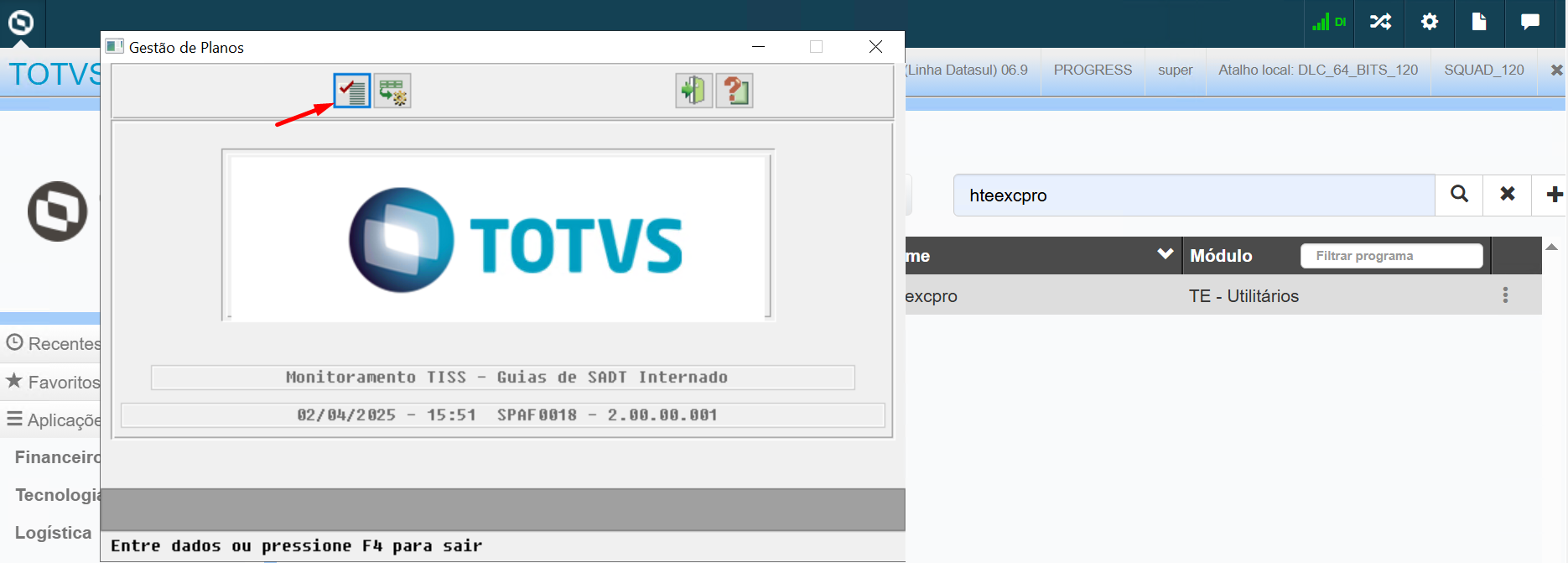Select Financeiro in the sidebar list

[x=57, y=457]
